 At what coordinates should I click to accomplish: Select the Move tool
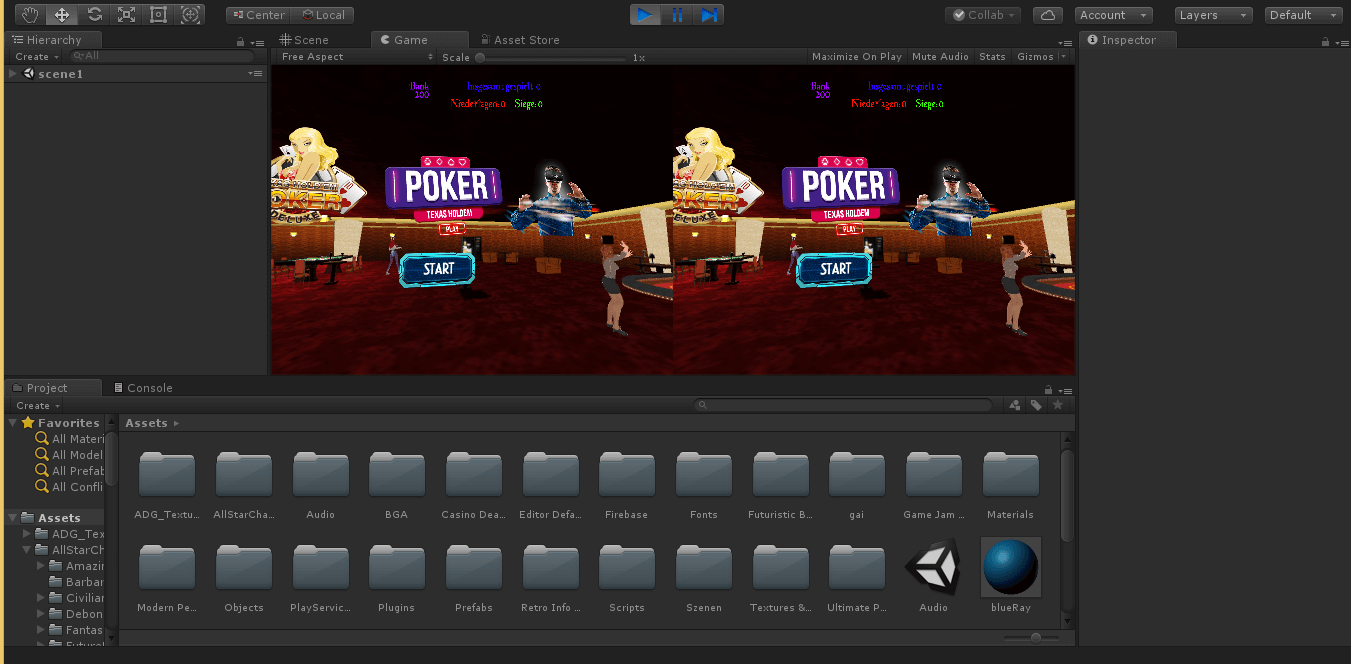pos(62,15)
